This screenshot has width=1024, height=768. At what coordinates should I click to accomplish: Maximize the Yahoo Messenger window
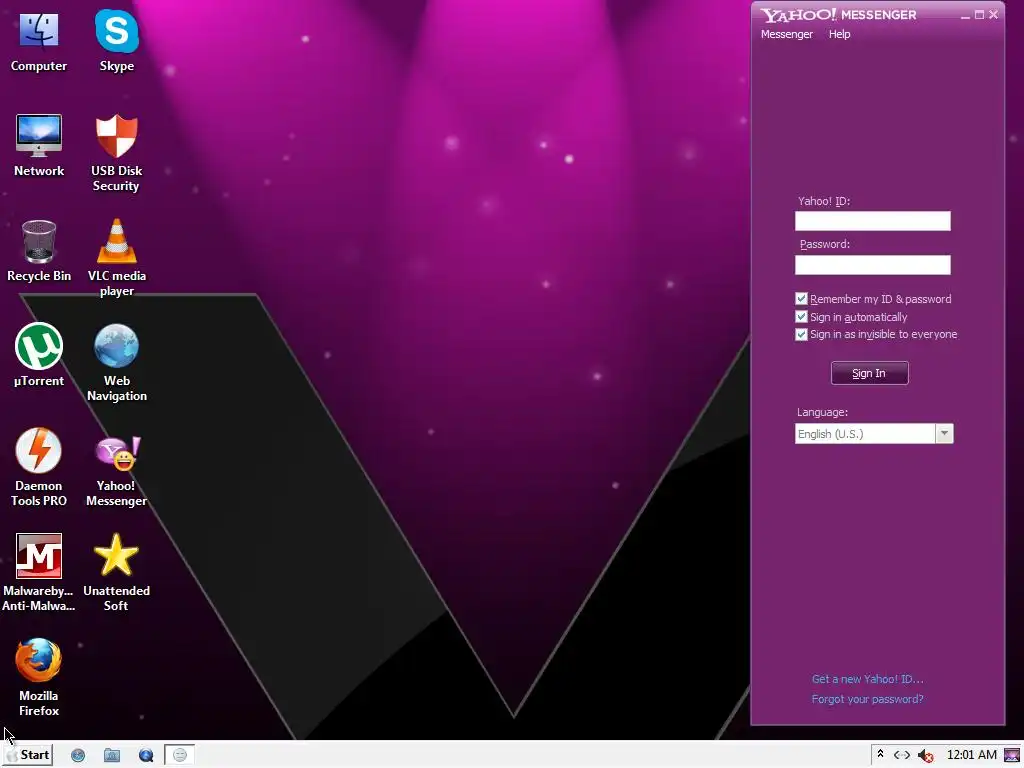[x=979, y=15]
